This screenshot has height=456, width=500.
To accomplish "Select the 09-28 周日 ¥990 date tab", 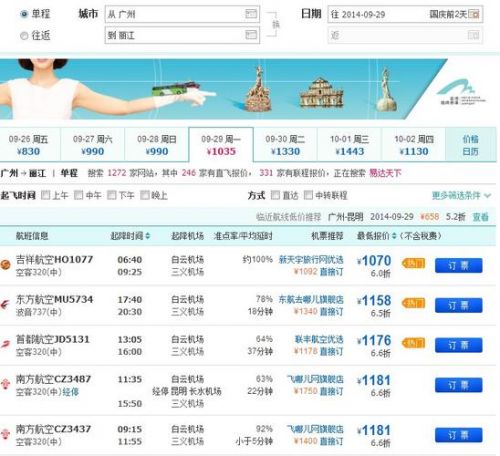I will click(157, 145).
